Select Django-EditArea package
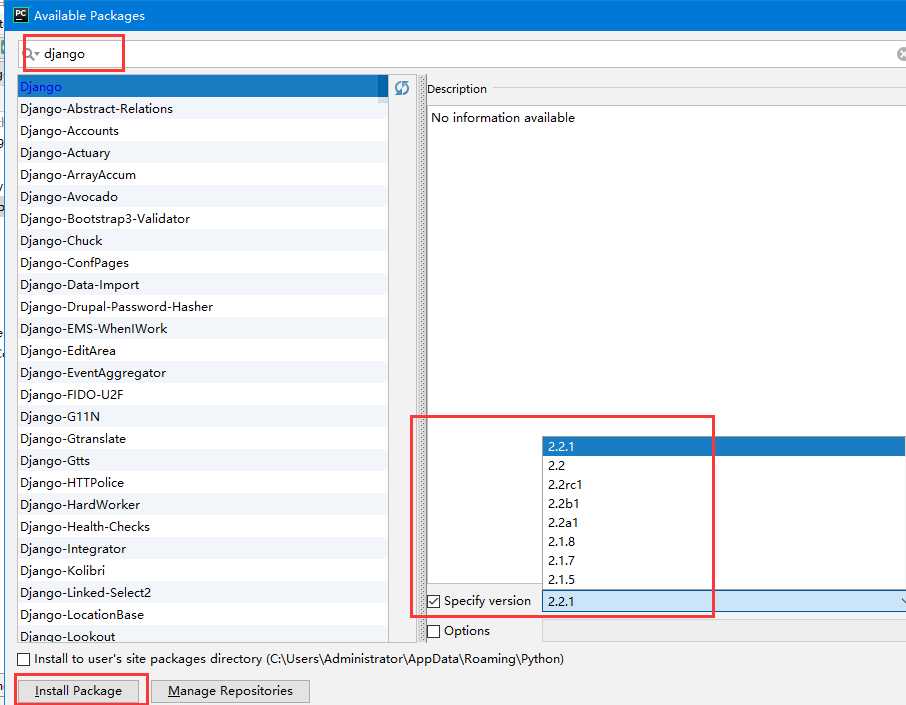This screenshot has height=705, width=906. 202,350
